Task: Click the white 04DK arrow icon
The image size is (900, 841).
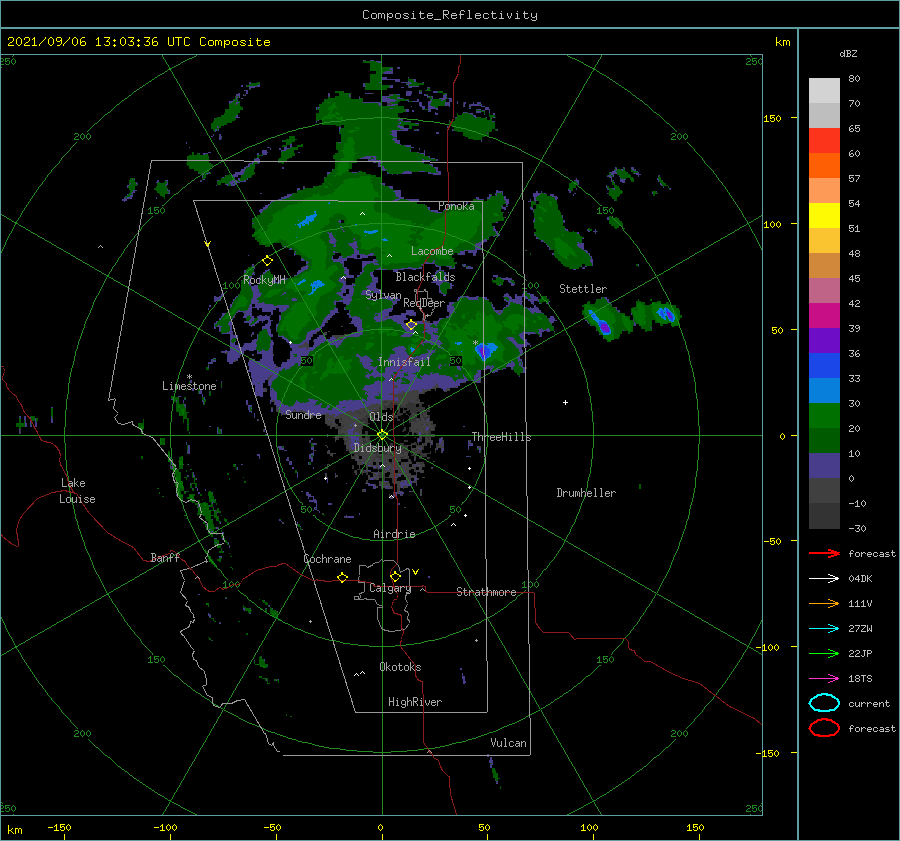Action: coord(824,579)
